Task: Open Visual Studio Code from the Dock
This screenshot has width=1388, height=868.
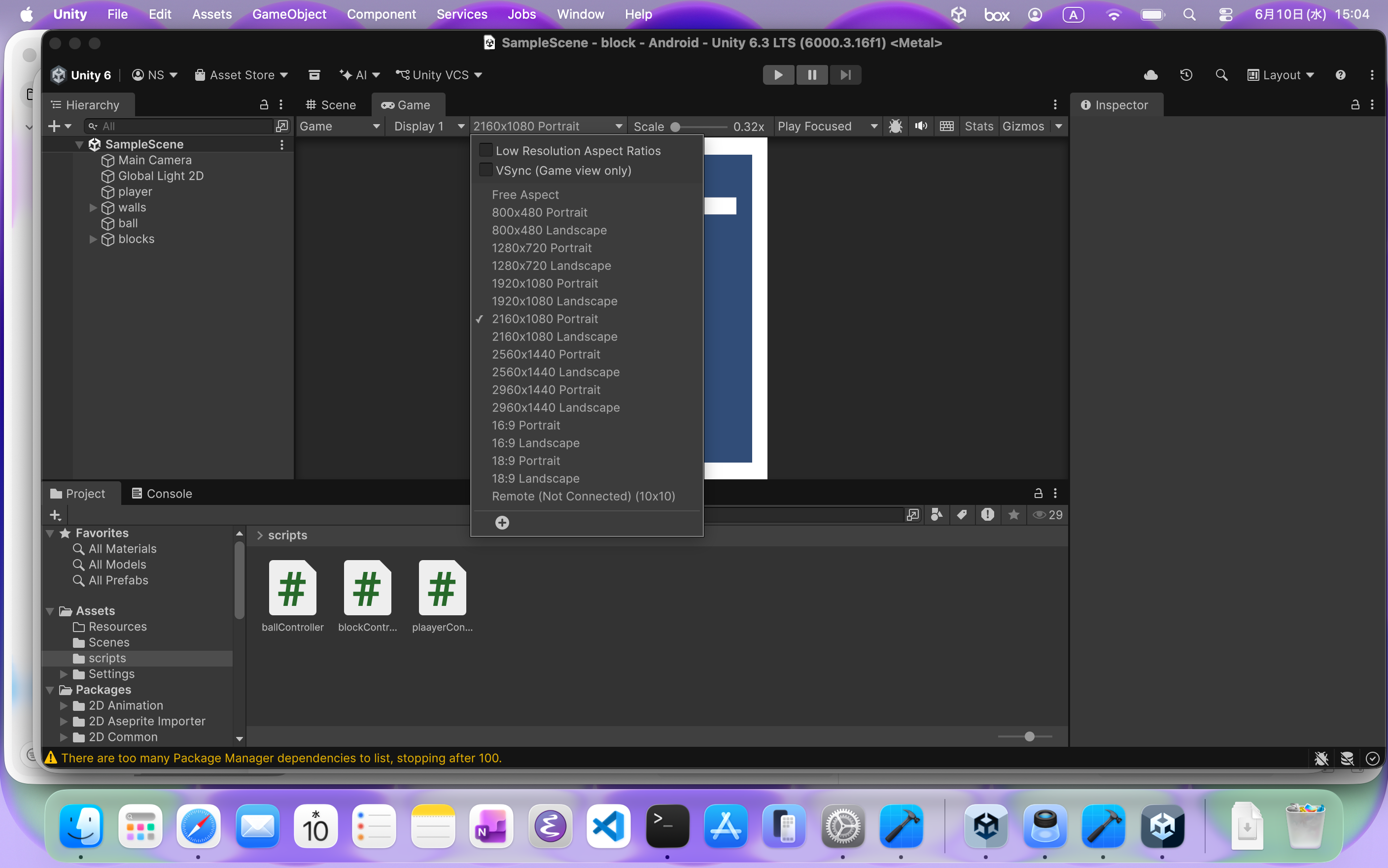Action: coord(609,827)
